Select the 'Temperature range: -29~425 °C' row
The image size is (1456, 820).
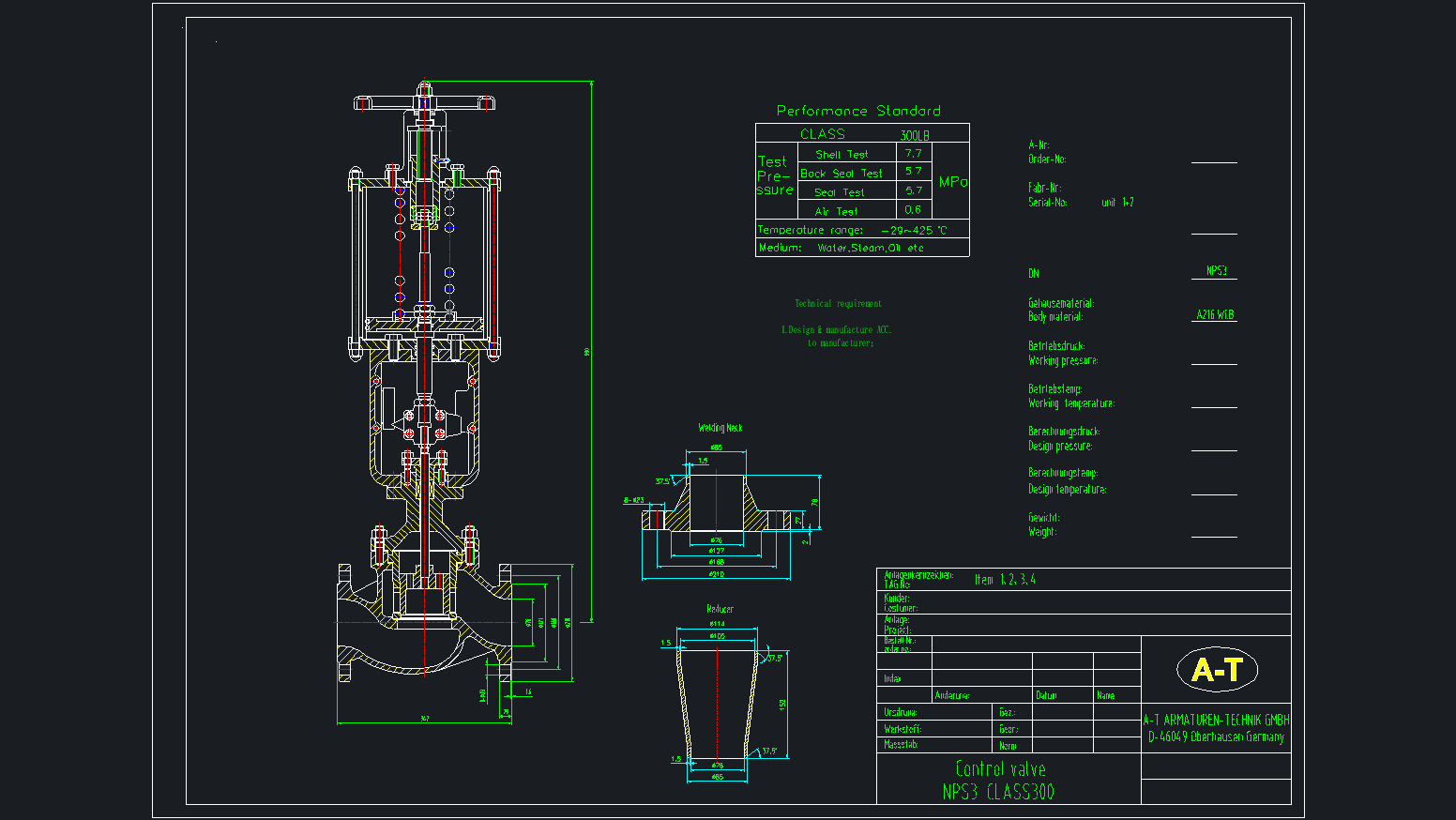(862, 230)
